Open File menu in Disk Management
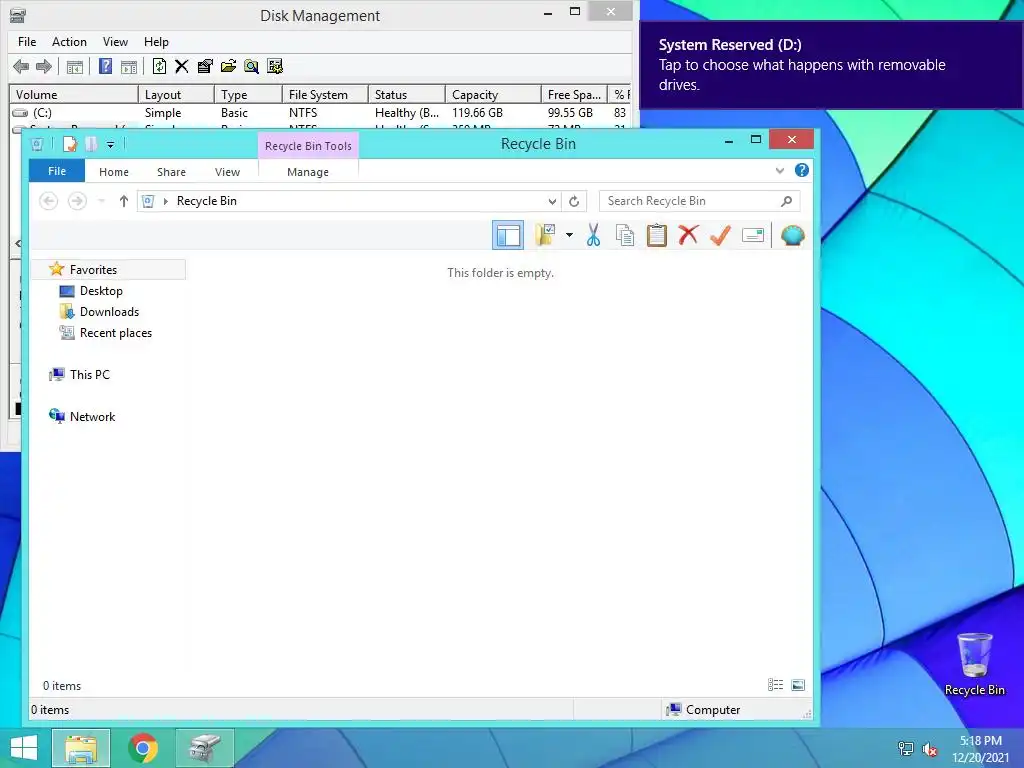The height and width of the screenshot is (768, 1024). click(27, 42)
